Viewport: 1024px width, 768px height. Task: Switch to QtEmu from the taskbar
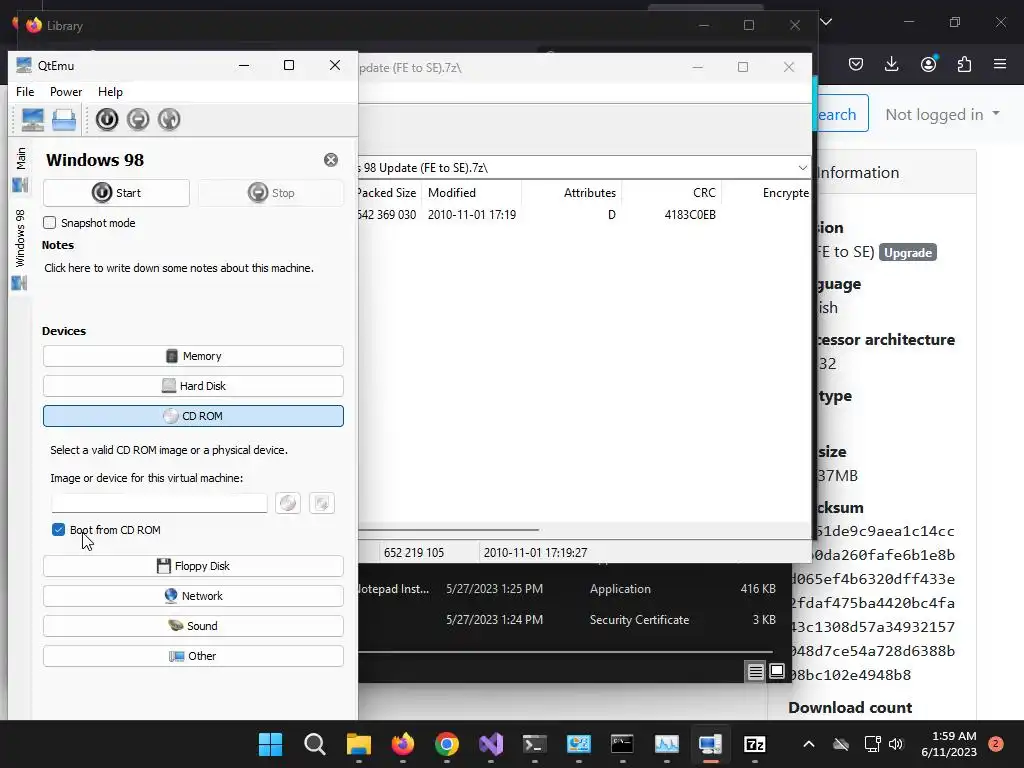click(x=711, y=744)
